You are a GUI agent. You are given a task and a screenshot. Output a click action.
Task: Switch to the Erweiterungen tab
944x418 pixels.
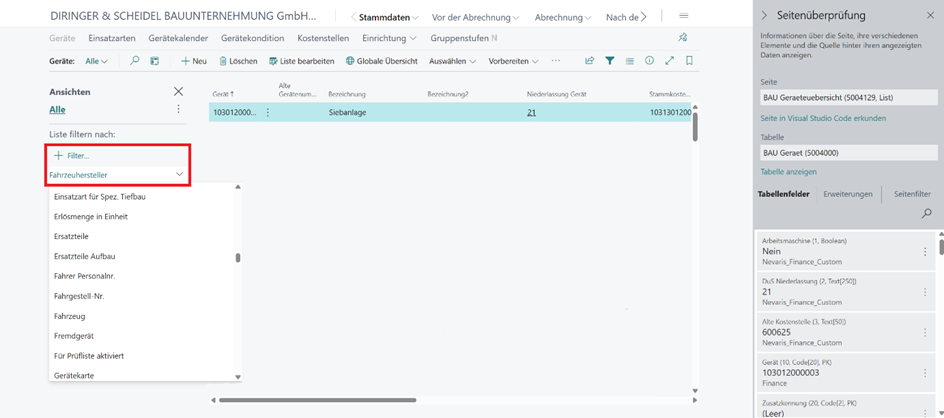click(847, 194)
